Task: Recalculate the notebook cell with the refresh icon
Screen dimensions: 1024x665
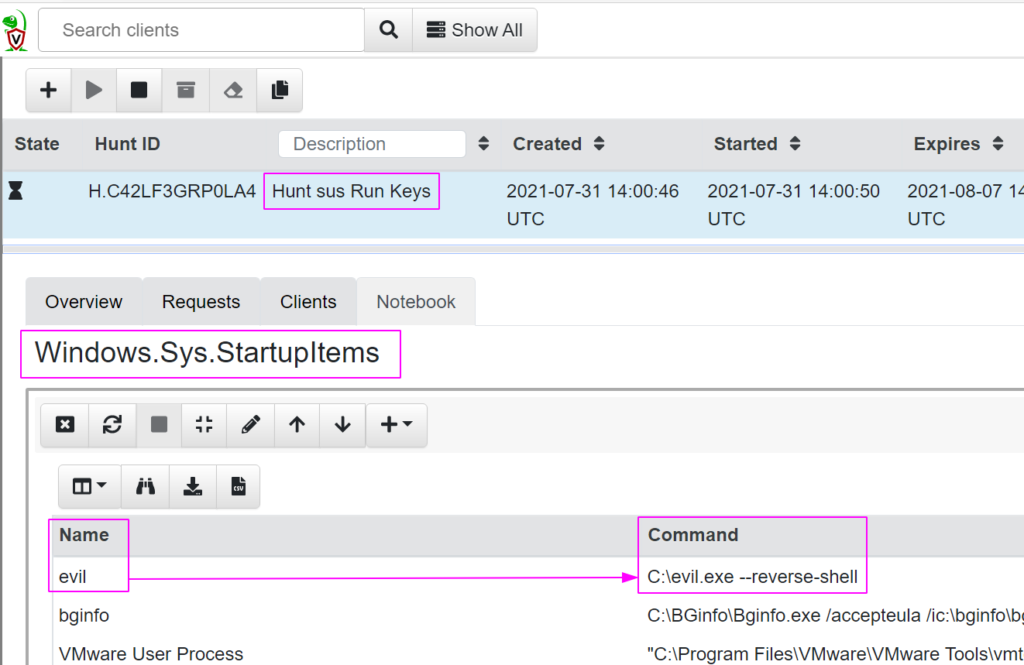Action: pos(112,424)
